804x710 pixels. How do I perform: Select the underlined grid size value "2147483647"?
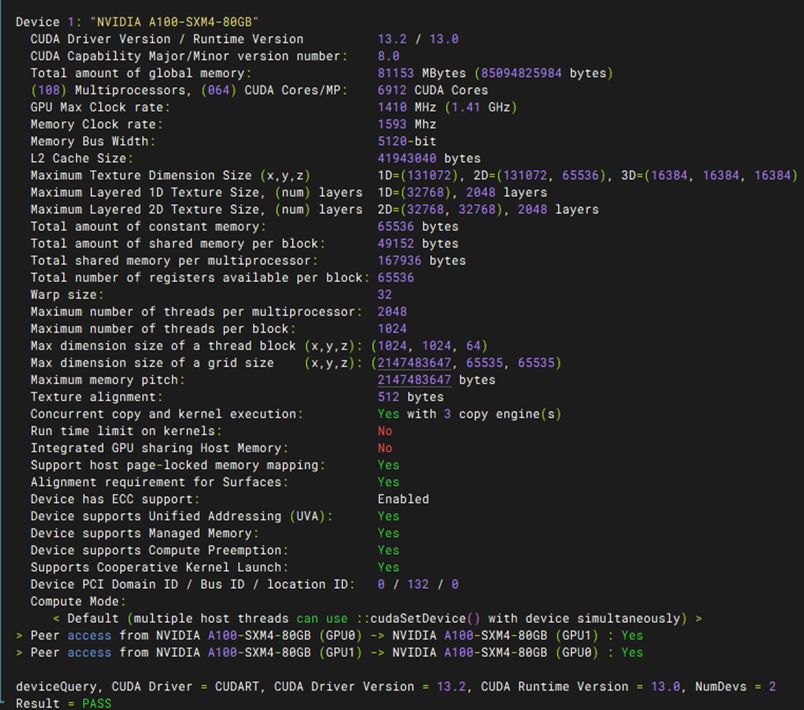point(414,362)
